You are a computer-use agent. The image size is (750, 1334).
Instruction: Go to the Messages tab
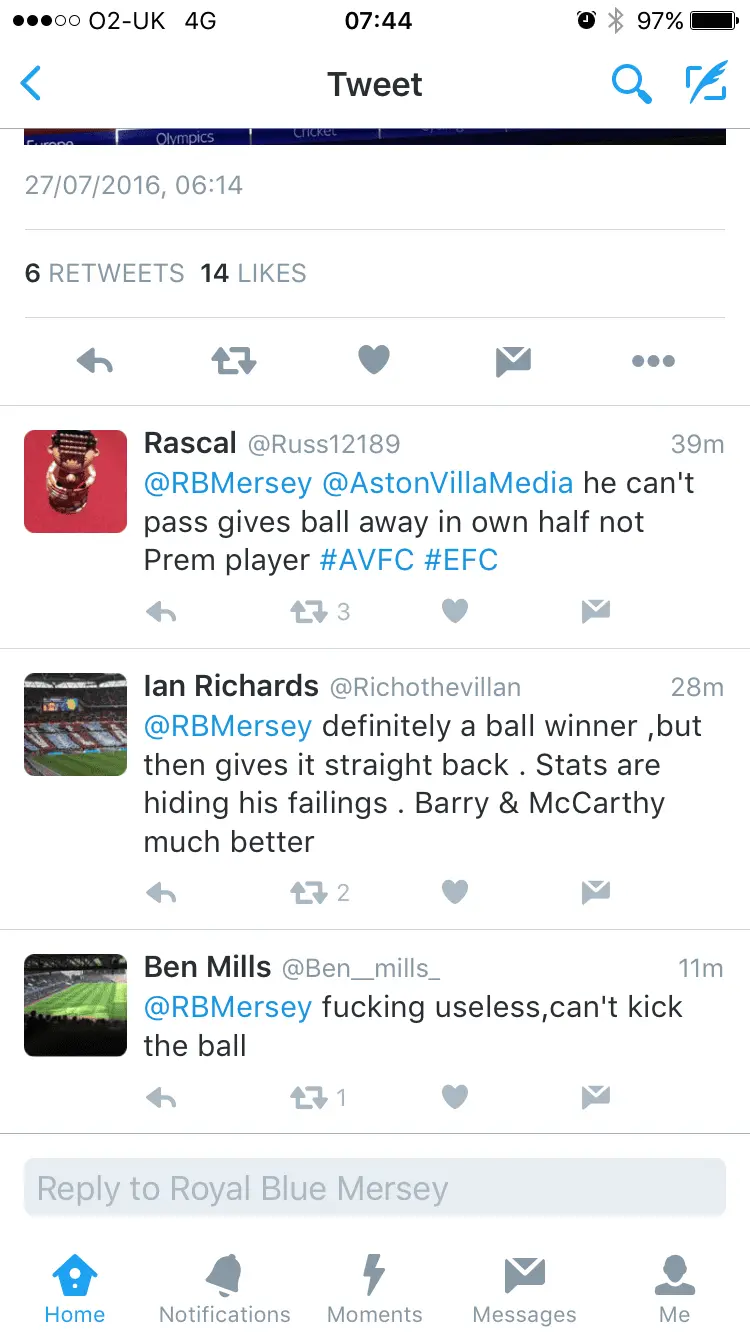click(x=524, y=1290)
